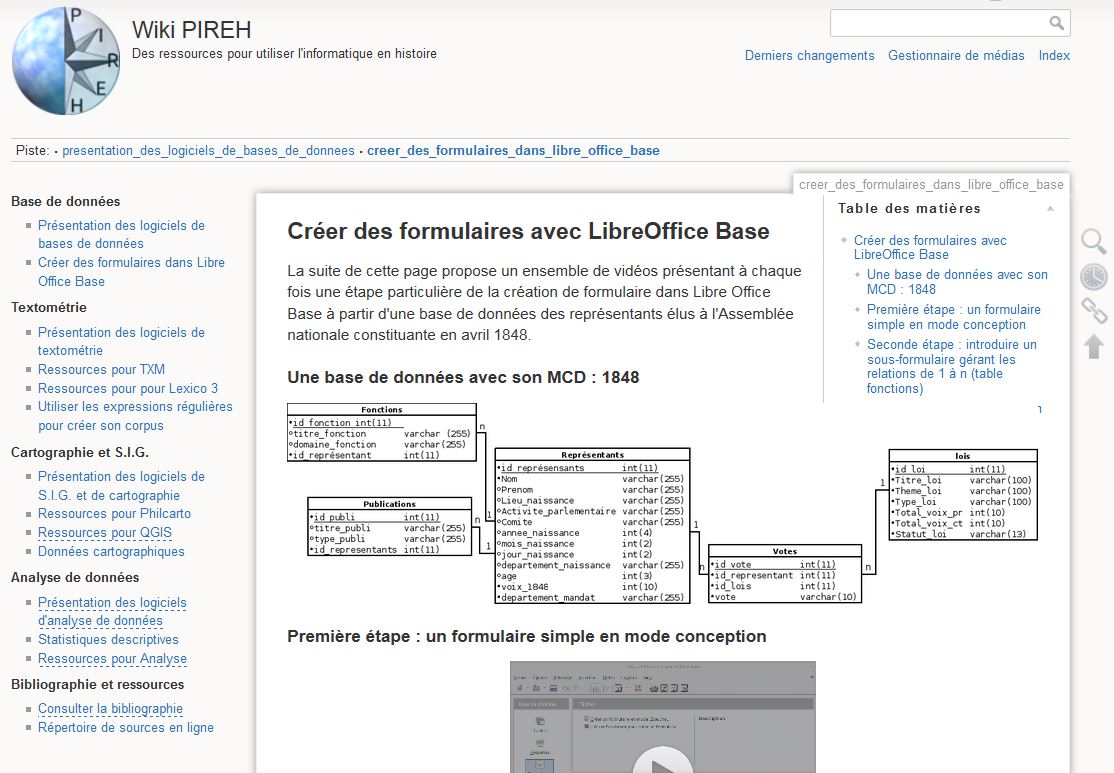
Task: Click the Analyse de données sidebar heading
Action: click(x=75, y=578)
